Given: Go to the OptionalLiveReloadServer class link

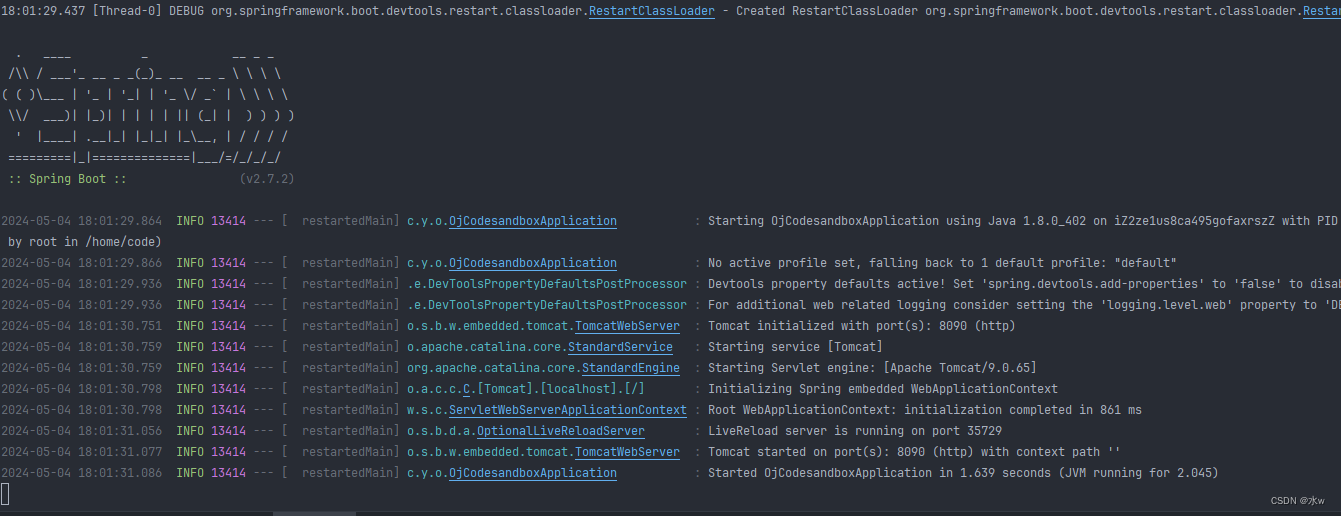Looking at the screenshot, I should click(x=560, y=431).
